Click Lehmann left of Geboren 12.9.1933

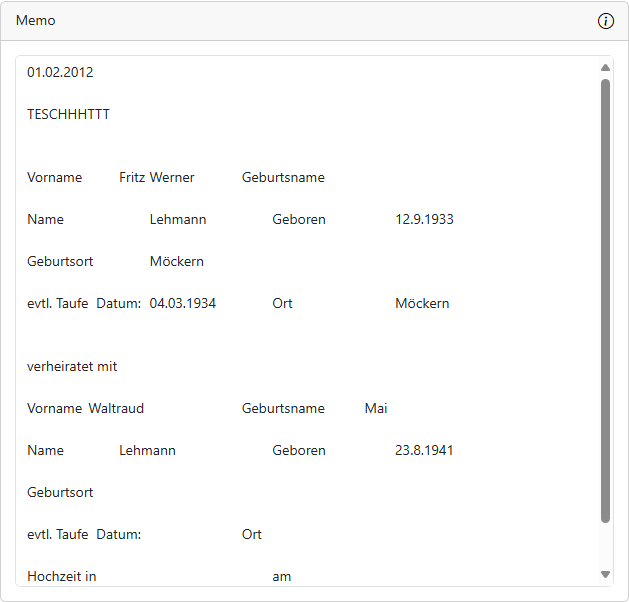(178, 219)
